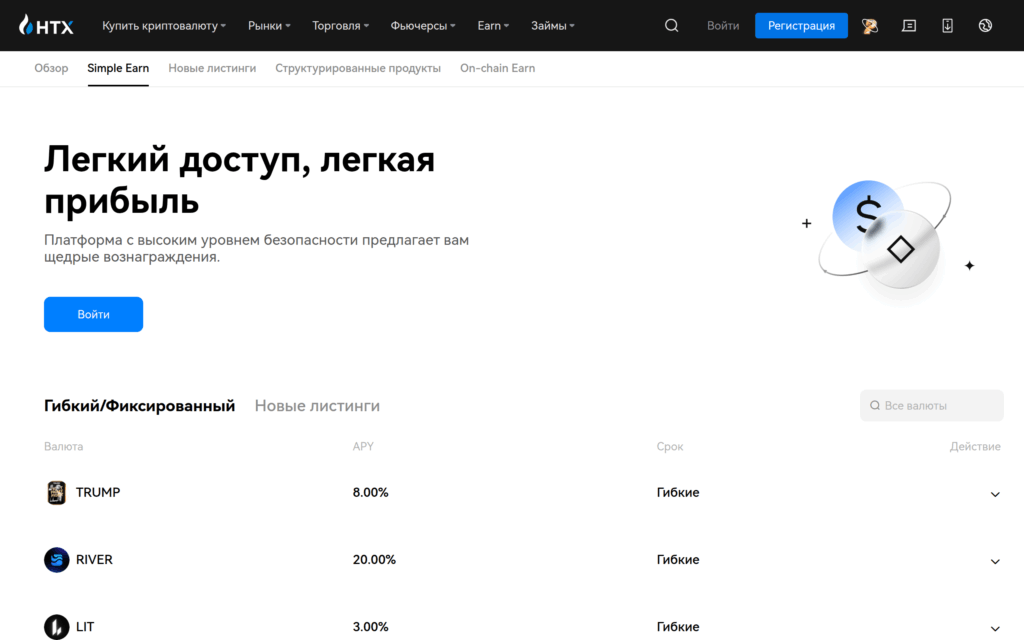Expand the Купить криптовалюту menu
Image resolution: width=1024 pixels, height=640 pixels.
164,25
